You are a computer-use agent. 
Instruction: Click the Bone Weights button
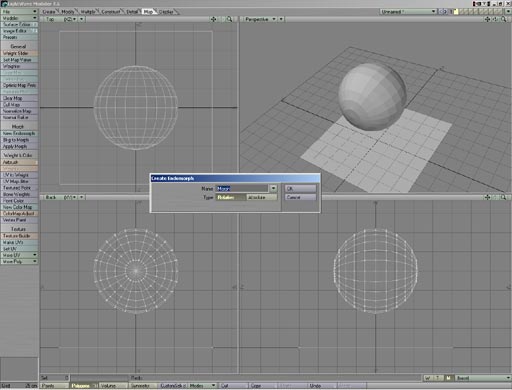pyautogui.click(x=19, y=194)
